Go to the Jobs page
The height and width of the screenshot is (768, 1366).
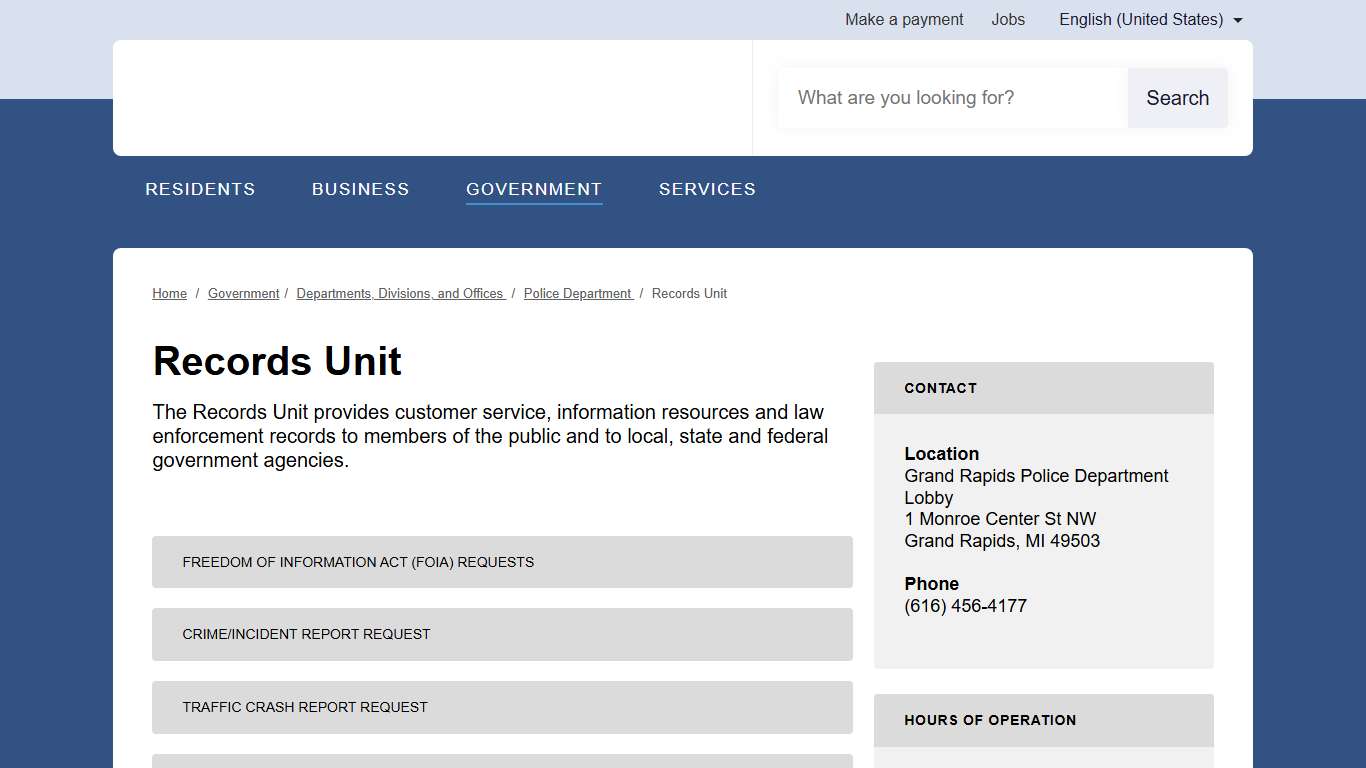[1008, 20]
